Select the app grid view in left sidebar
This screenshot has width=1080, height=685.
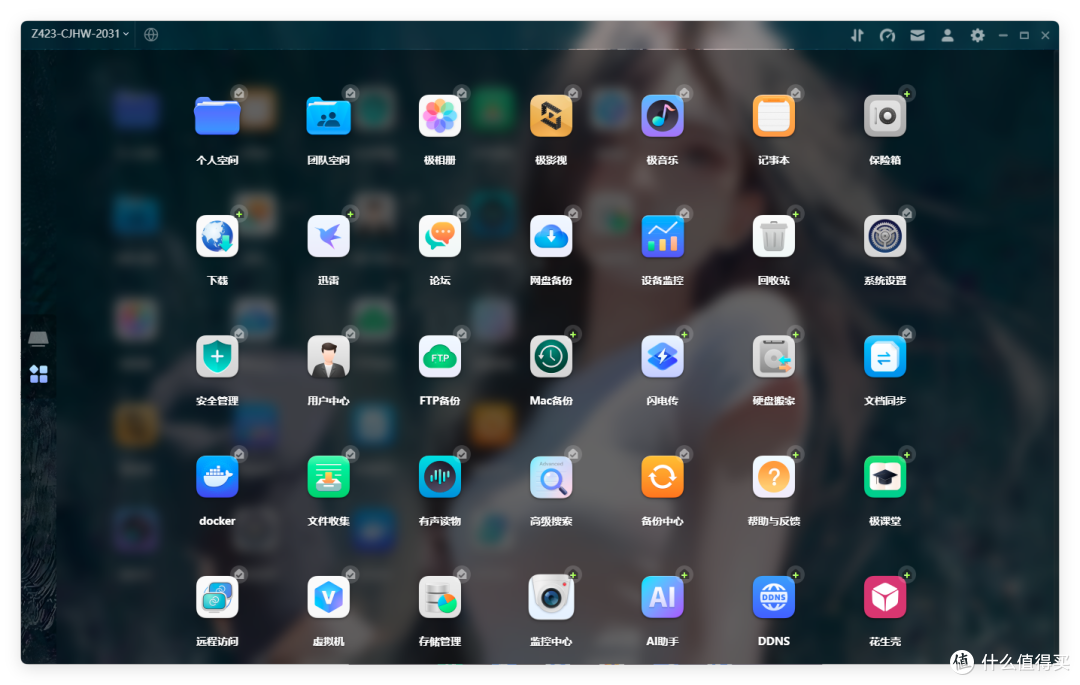pos(39,374)
